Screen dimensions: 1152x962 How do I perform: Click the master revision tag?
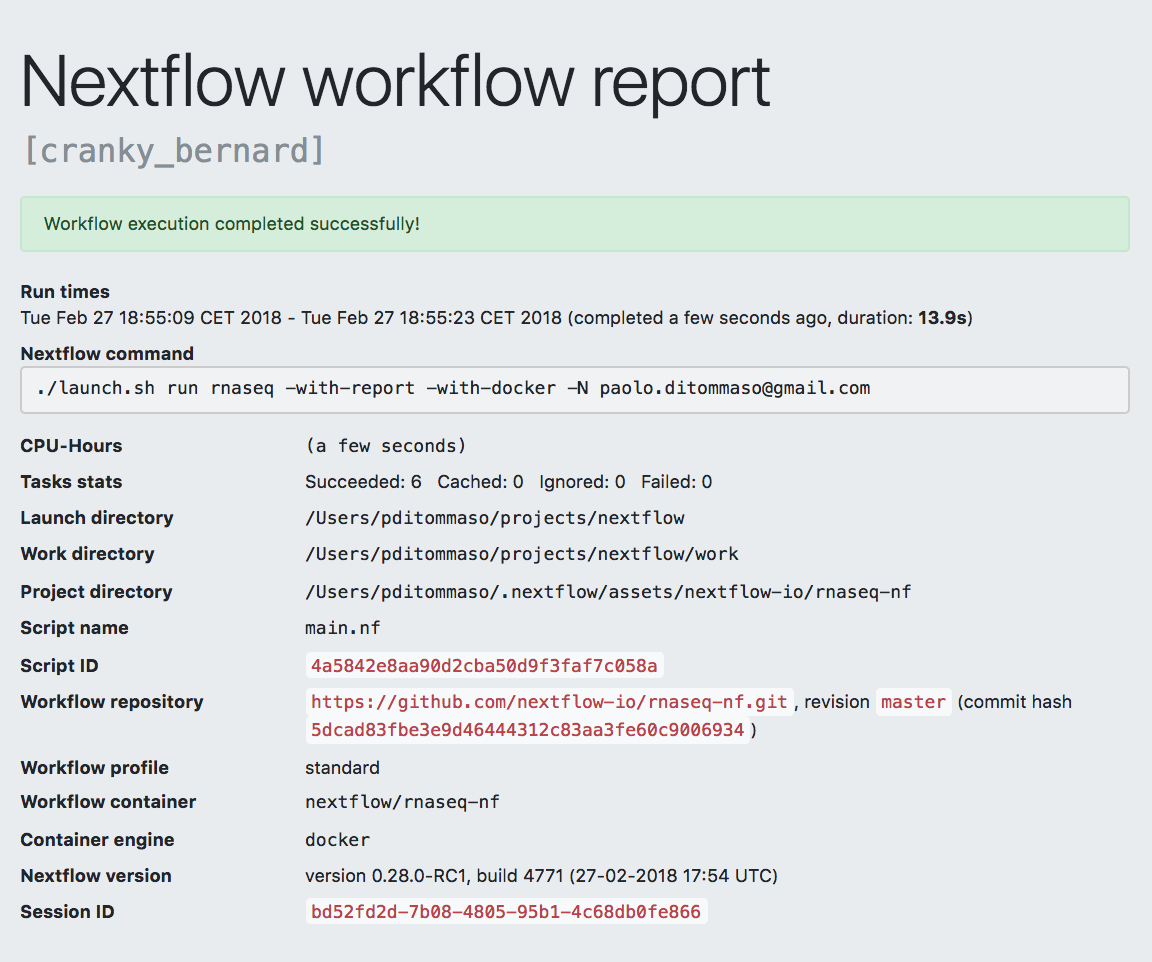(x=913, y=702)
